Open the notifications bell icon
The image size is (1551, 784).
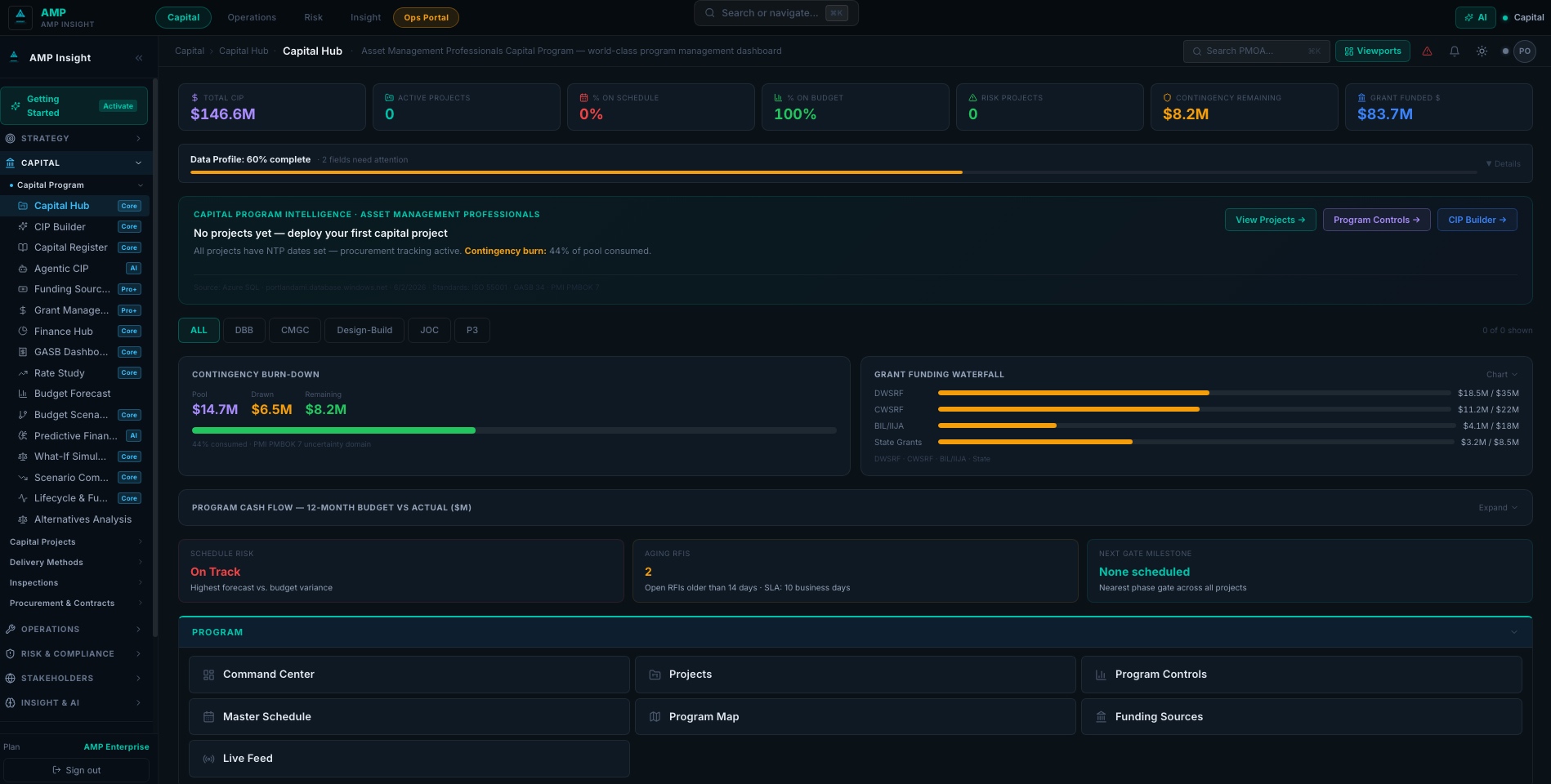[x=1455, y=51]
